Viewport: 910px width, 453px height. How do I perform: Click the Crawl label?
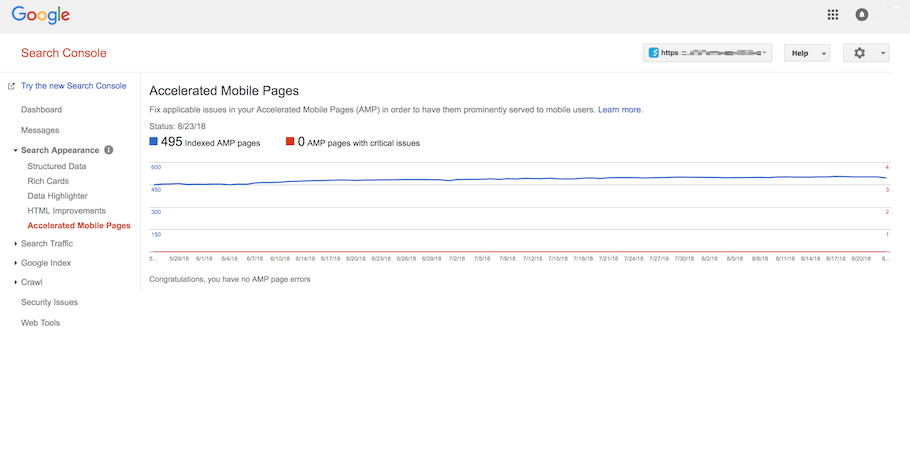point(31,282)
